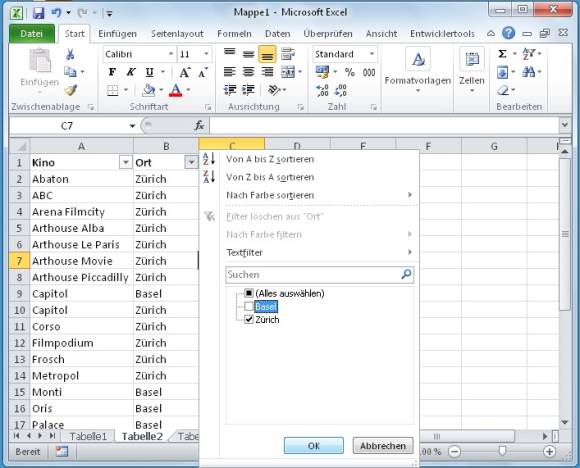Toggle bold formatting F button
Viewport: 580px width, 468px height.
[112, 72]
